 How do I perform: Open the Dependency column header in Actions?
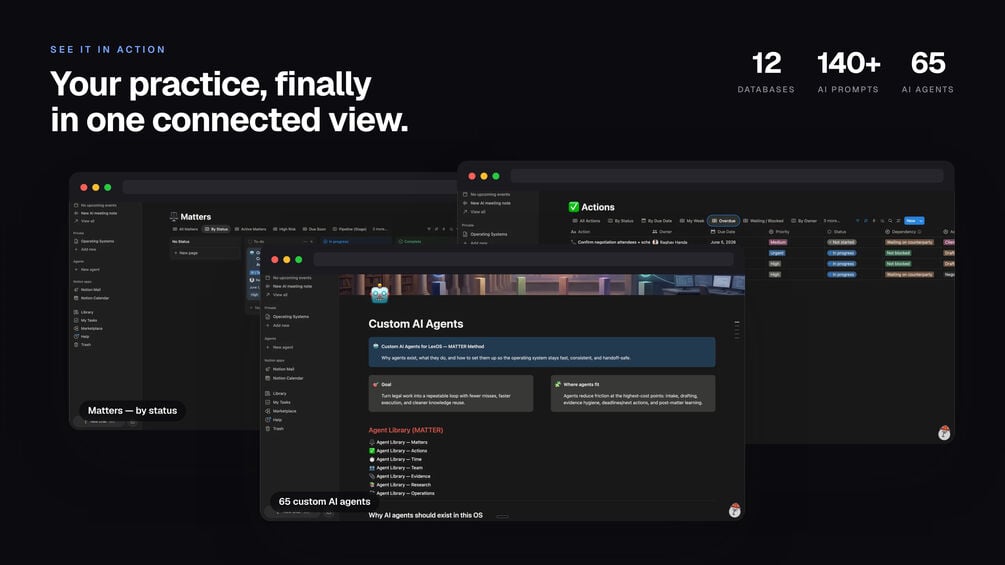pos(902,232)
